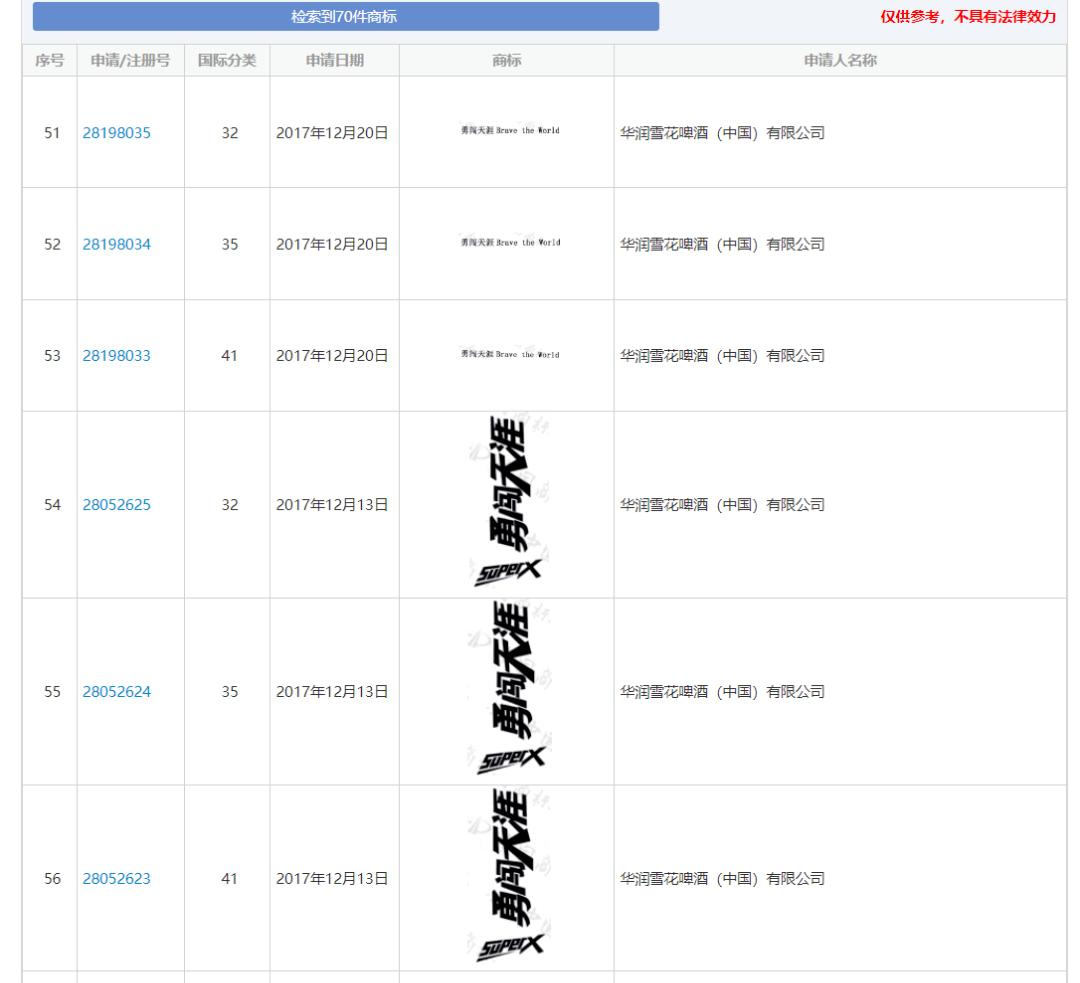
Task: Click class 32 in row 54
Action: point(229,505)
